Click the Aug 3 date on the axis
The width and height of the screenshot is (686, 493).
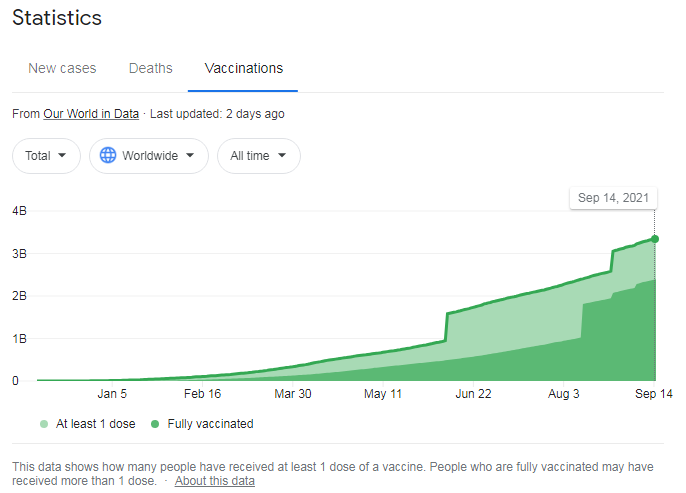coord(563,394)
